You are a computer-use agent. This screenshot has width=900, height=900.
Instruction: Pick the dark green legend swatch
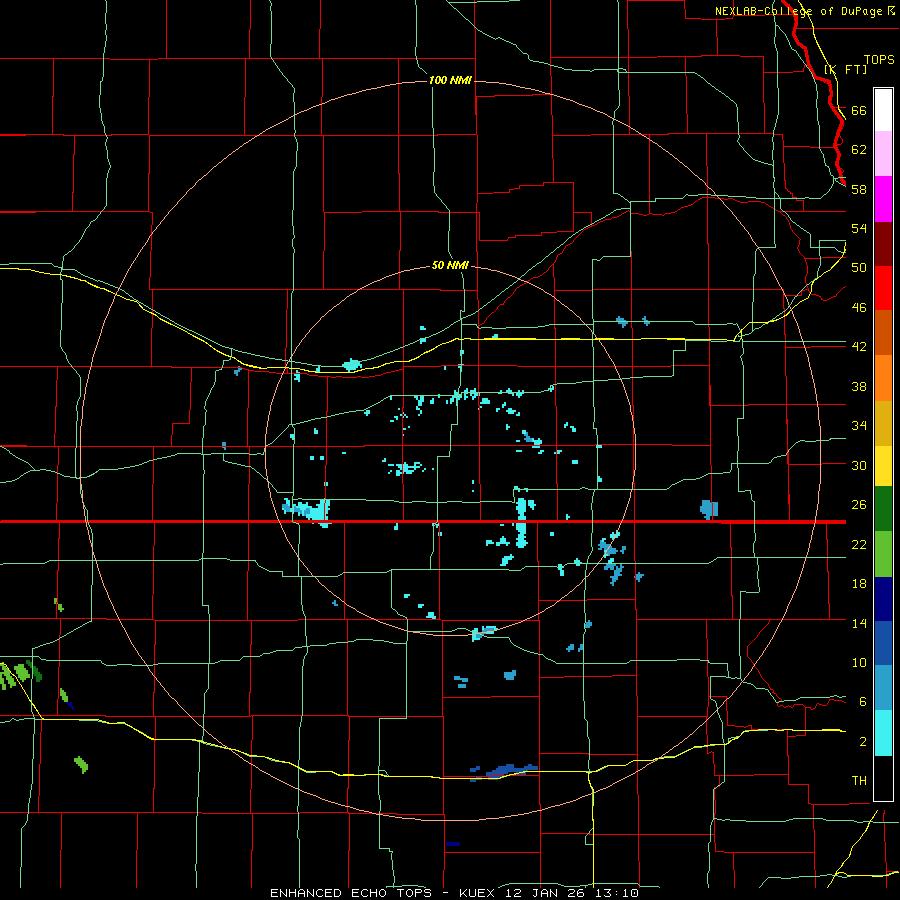[x=883, y=509]
